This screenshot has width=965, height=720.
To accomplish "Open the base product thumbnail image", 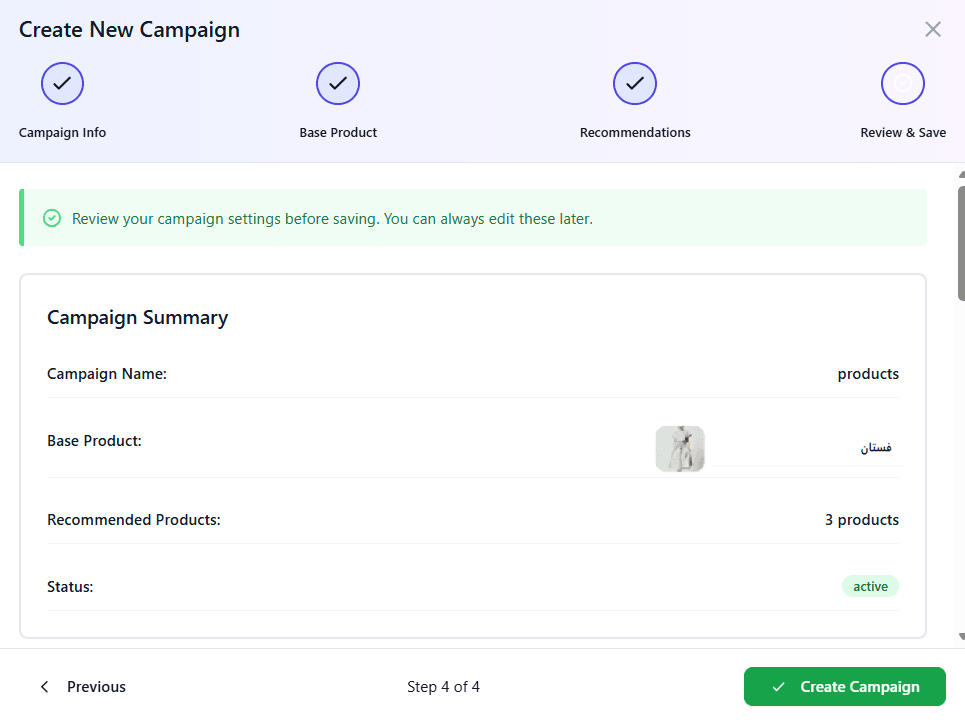I will 680,449.
